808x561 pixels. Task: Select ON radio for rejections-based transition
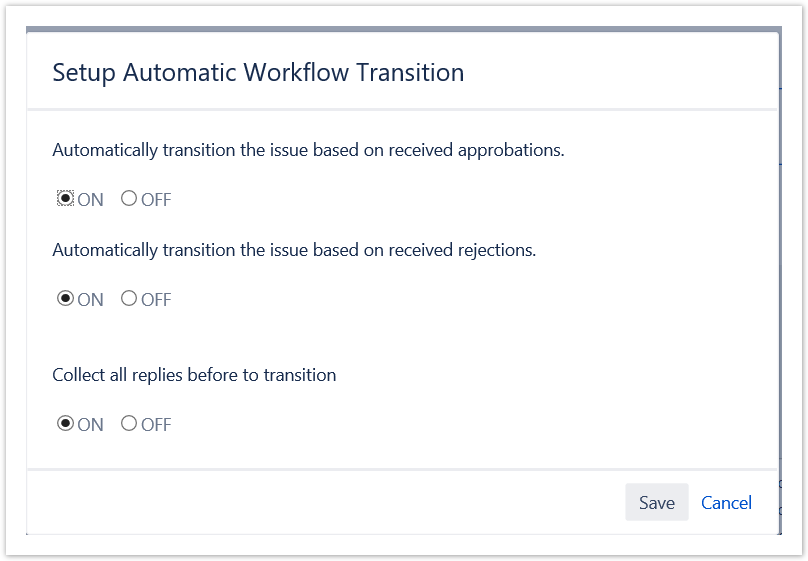click(x=65, y=299)
